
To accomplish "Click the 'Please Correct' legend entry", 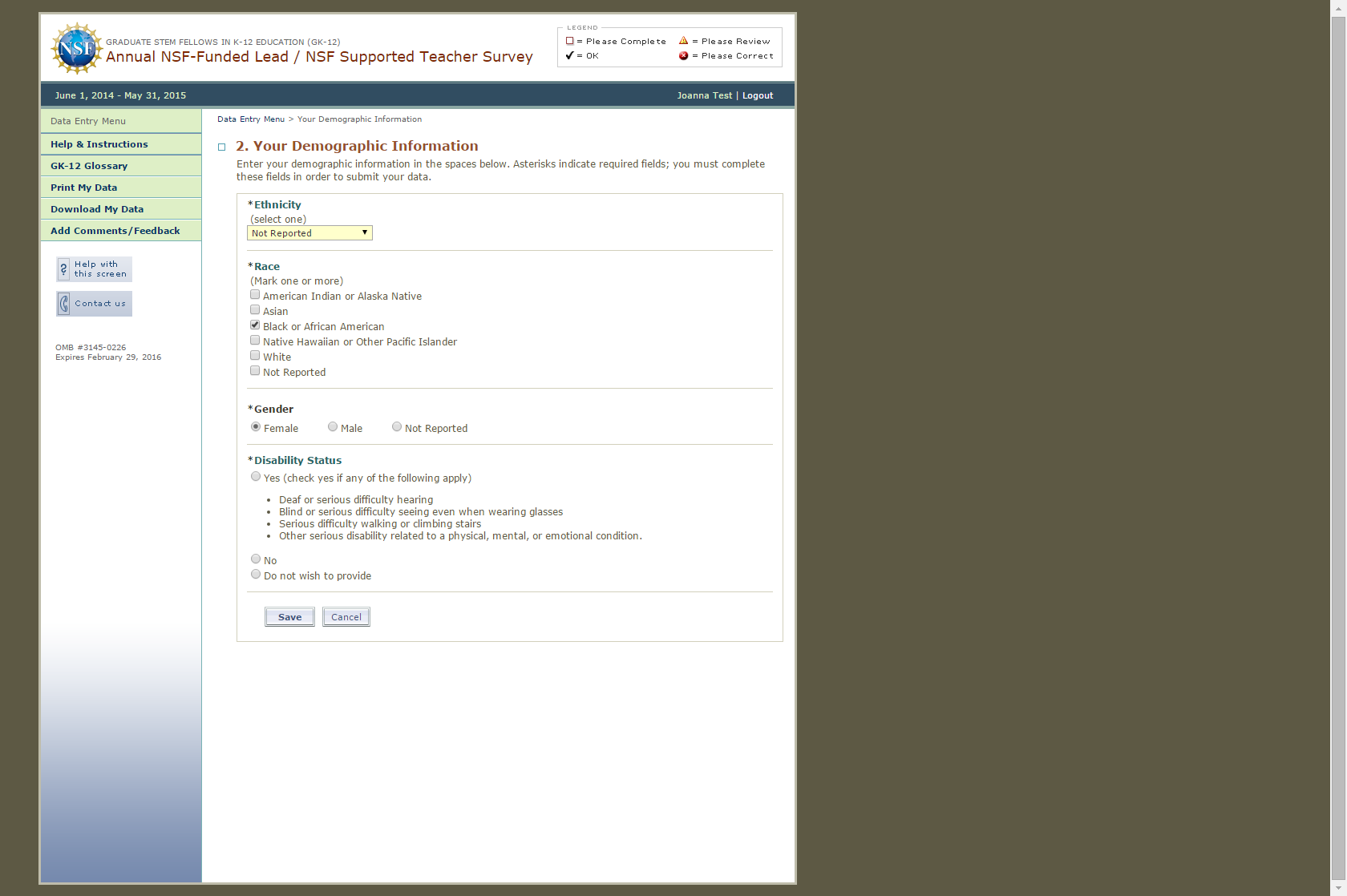I will [726, 56].
